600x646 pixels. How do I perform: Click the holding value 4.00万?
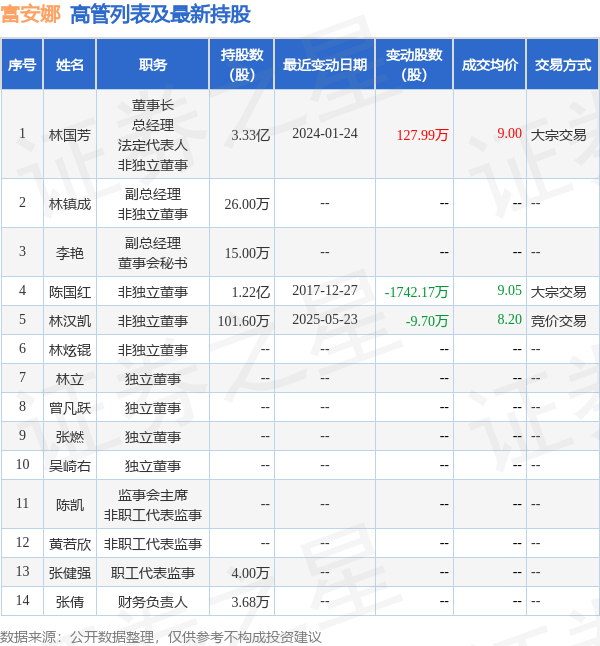(x=251, y=573)
